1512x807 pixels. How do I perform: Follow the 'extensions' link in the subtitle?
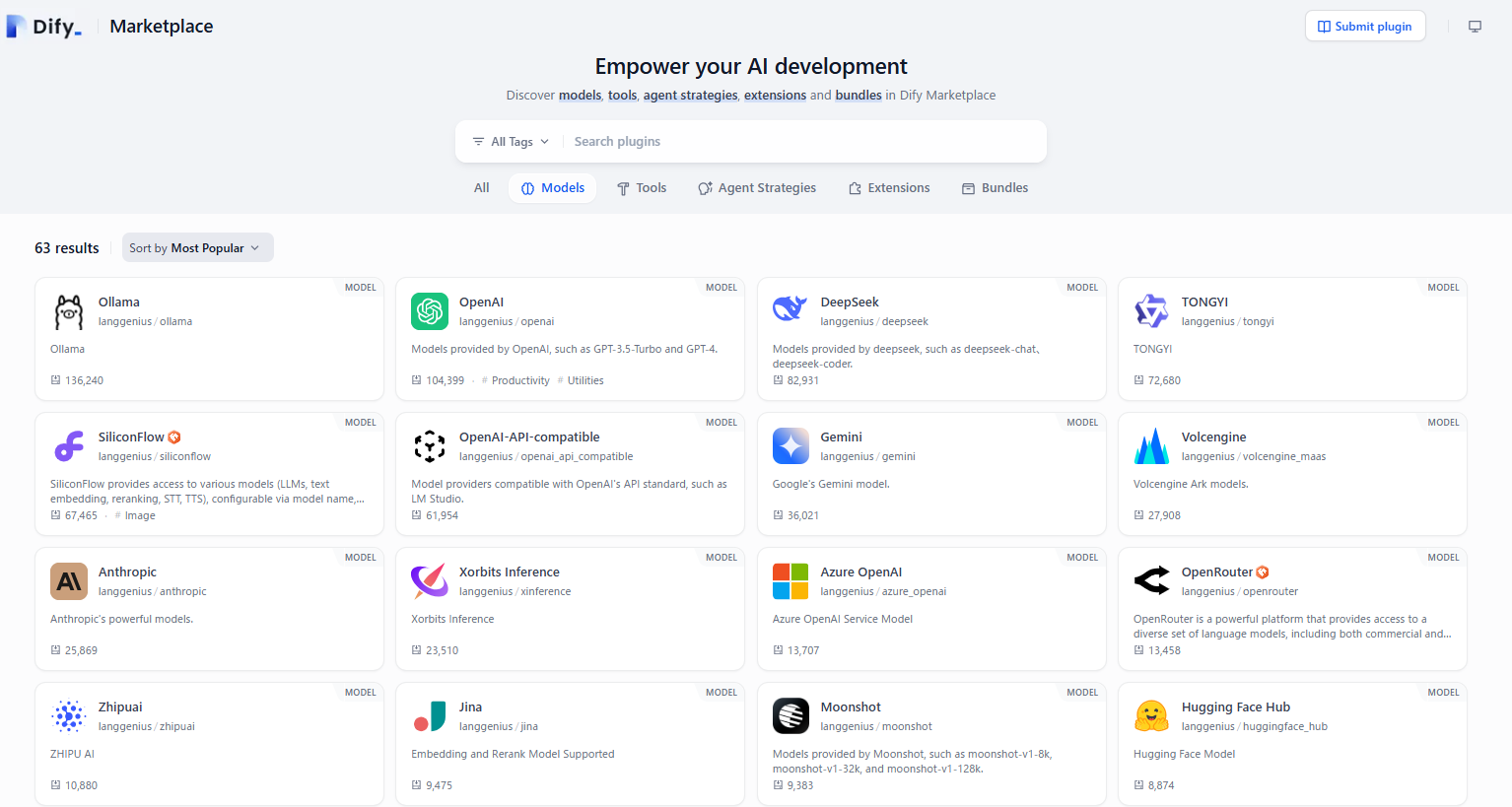pos(775,96)
